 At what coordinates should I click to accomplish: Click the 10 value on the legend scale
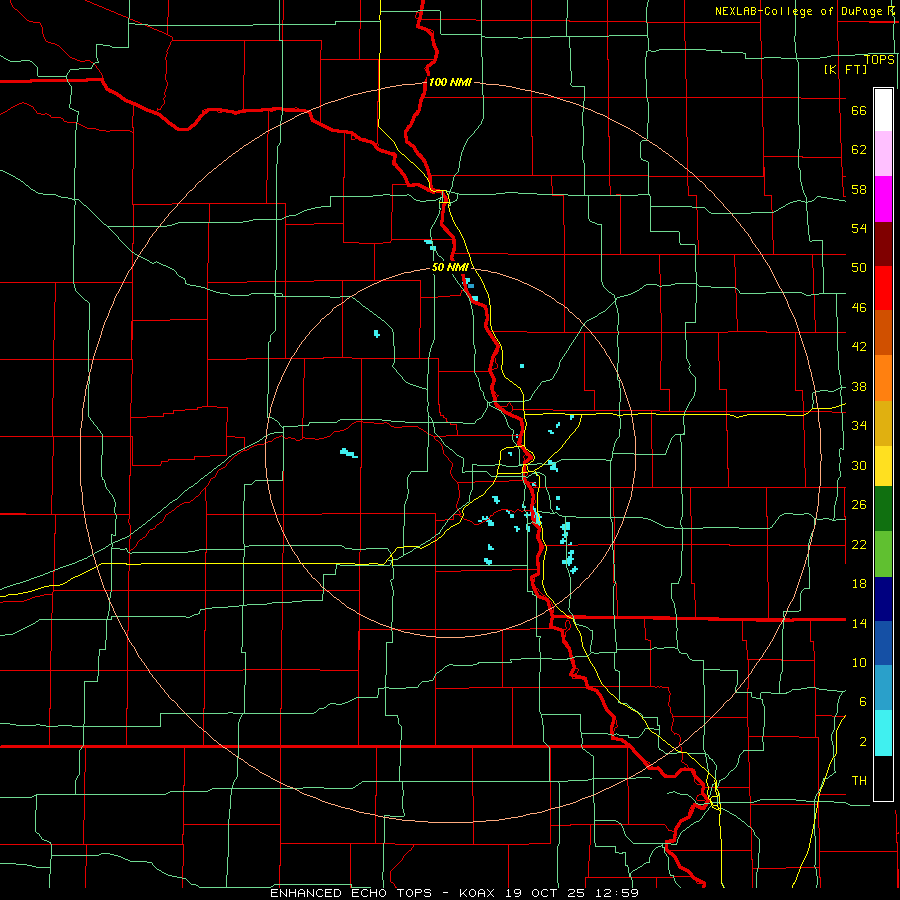coord(859,662)
